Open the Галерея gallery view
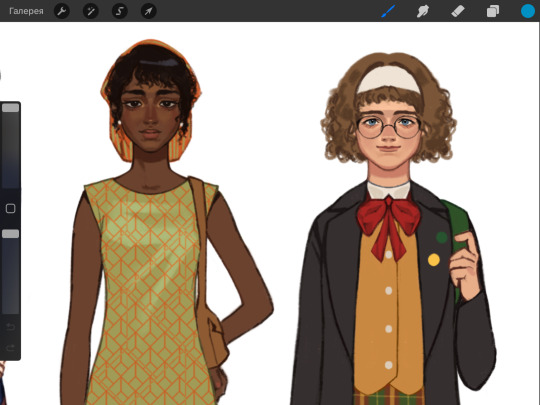The image size is (540, 405). tap(26, 11)
